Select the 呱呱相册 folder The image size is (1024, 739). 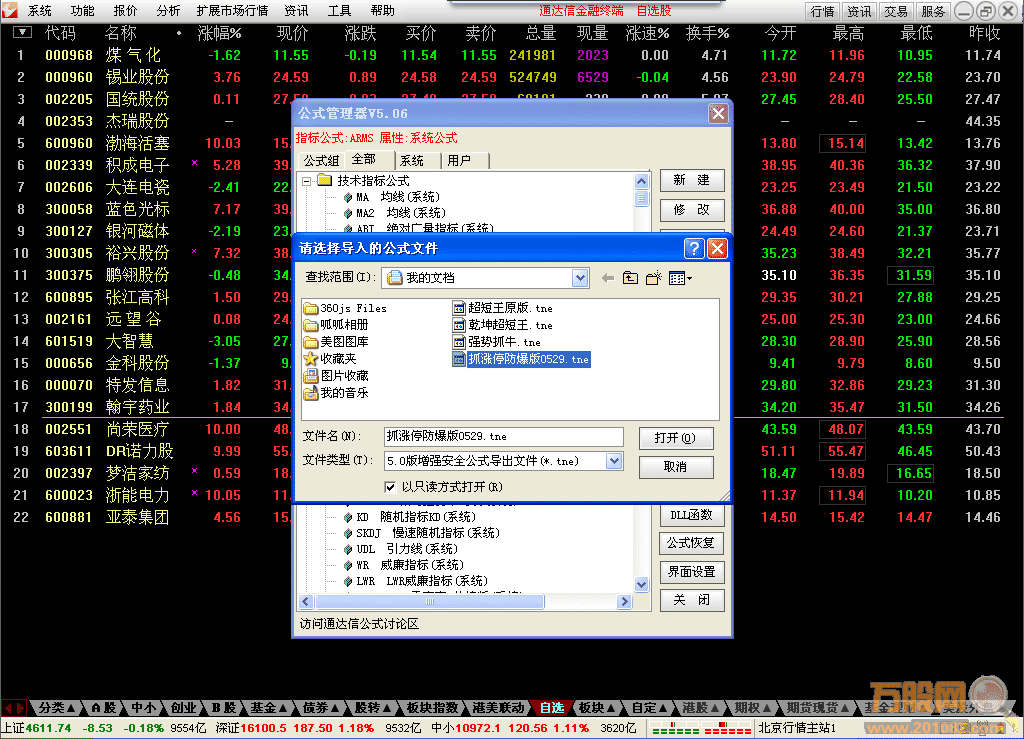(336, 325)
